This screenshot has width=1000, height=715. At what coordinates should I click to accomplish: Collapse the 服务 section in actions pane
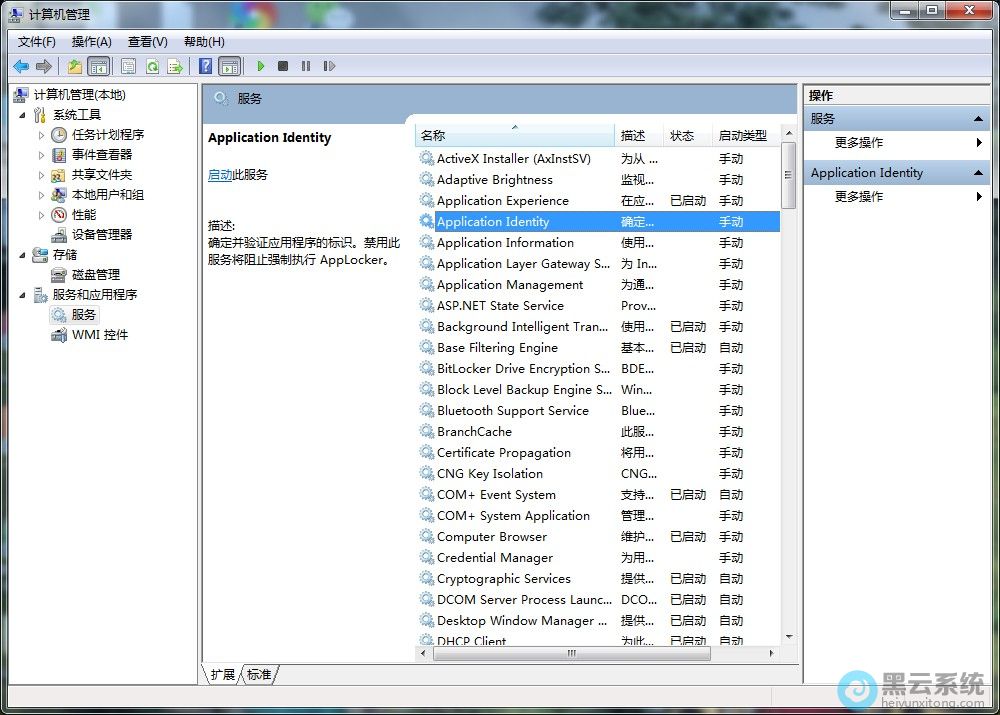coord(980,119)
